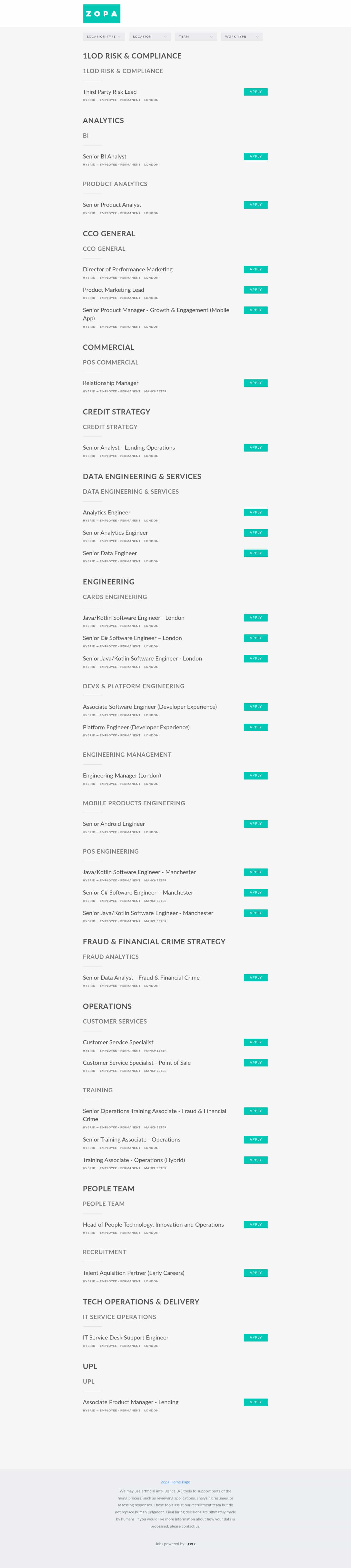Screen dimensions: 351x1568
Task: Open Training Associate - Operations (Hybrid) posting
Action: tap(134, 1160)
